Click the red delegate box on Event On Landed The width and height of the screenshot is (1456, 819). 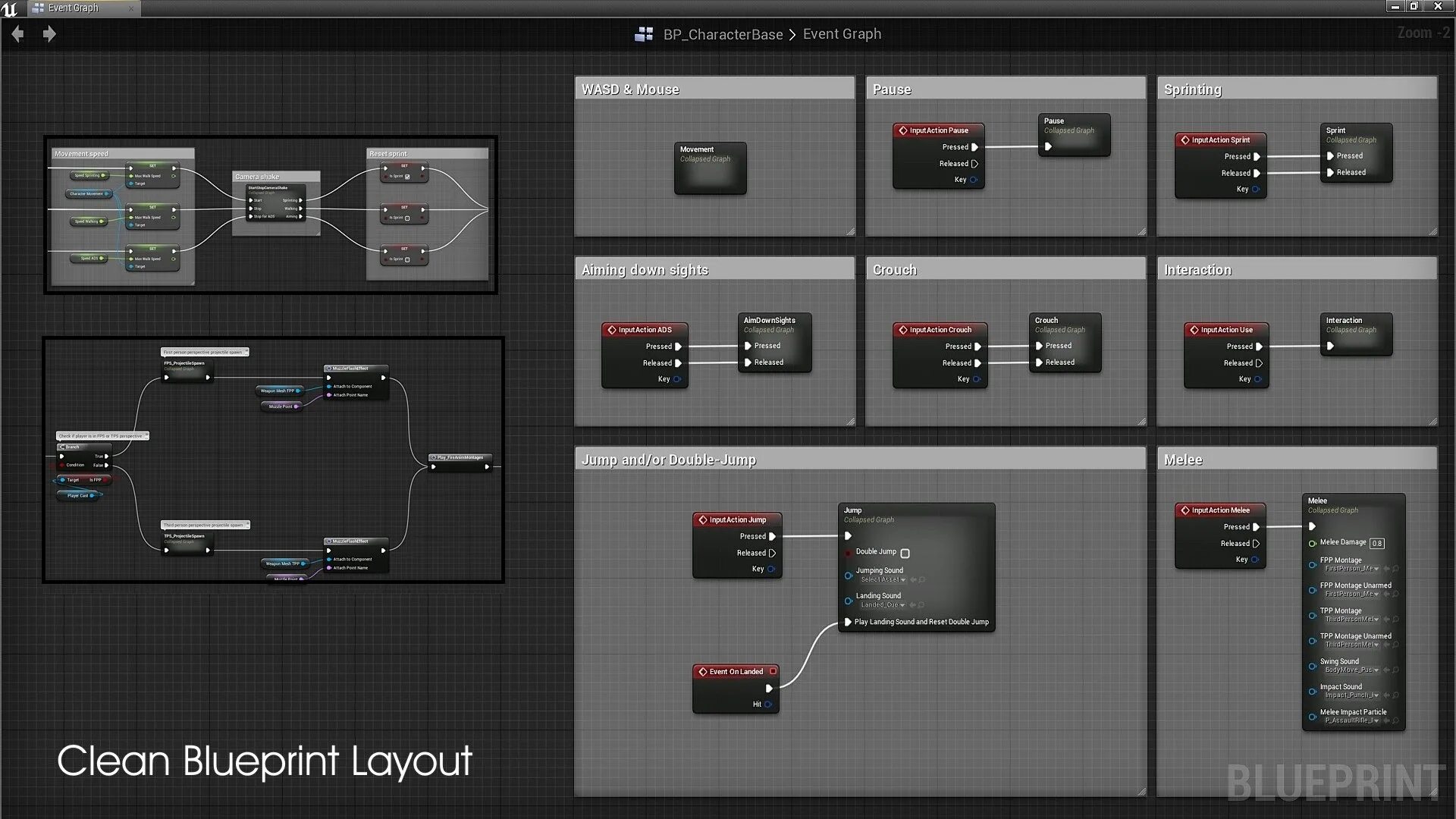(x=773, y=671)
